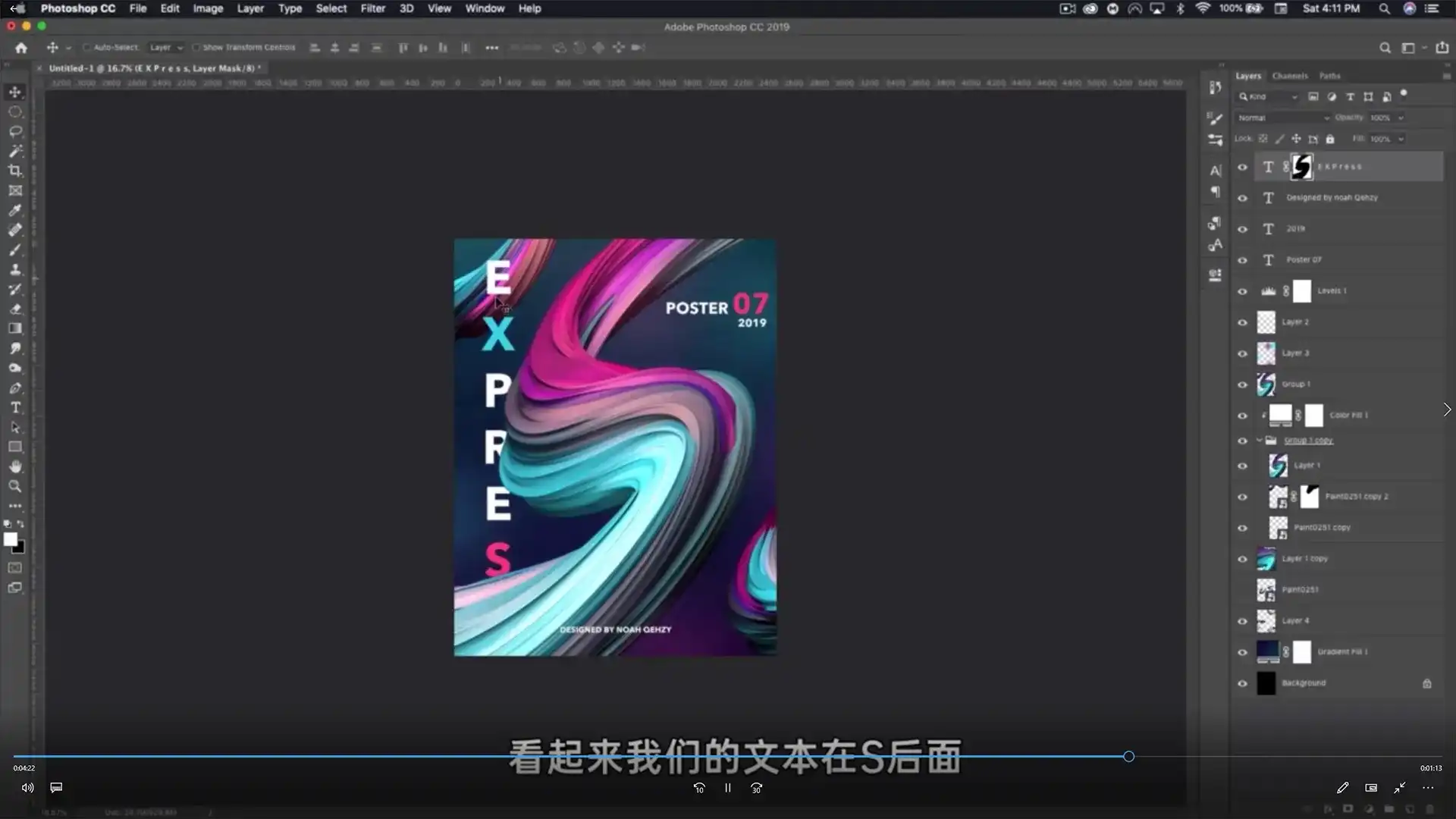Switch to the Channels tab
The width and height of the screenshot is (1456, 819).
click(x=1289, y=76)
